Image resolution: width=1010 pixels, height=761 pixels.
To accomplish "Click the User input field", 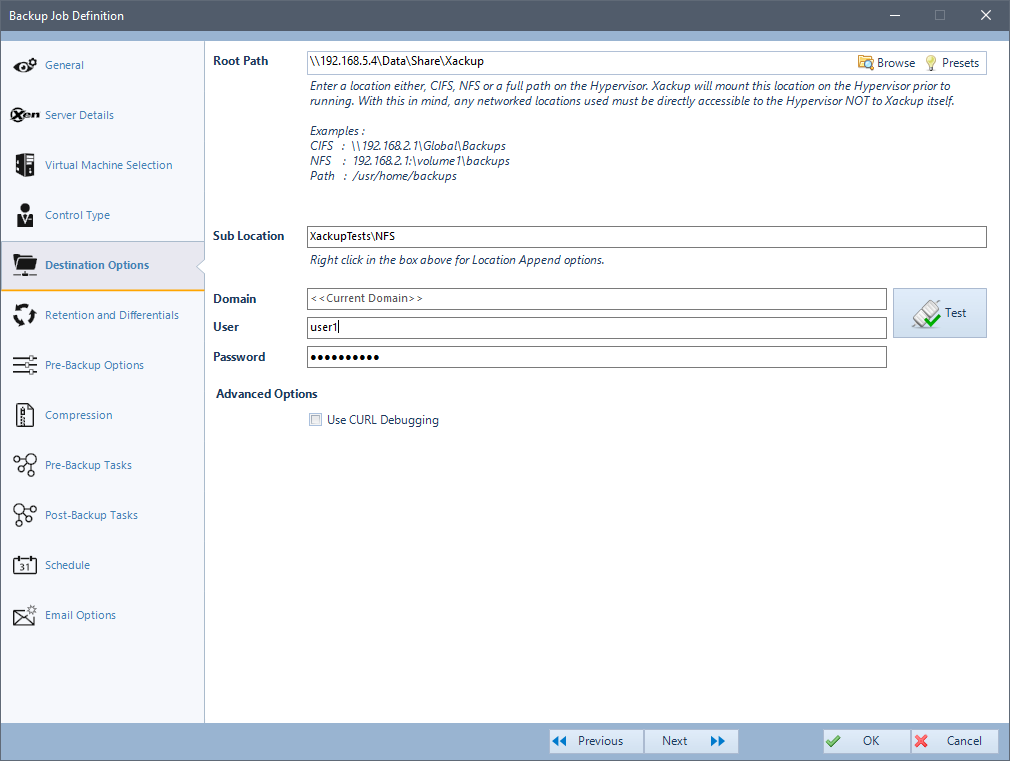I will [x=596, y=327].
